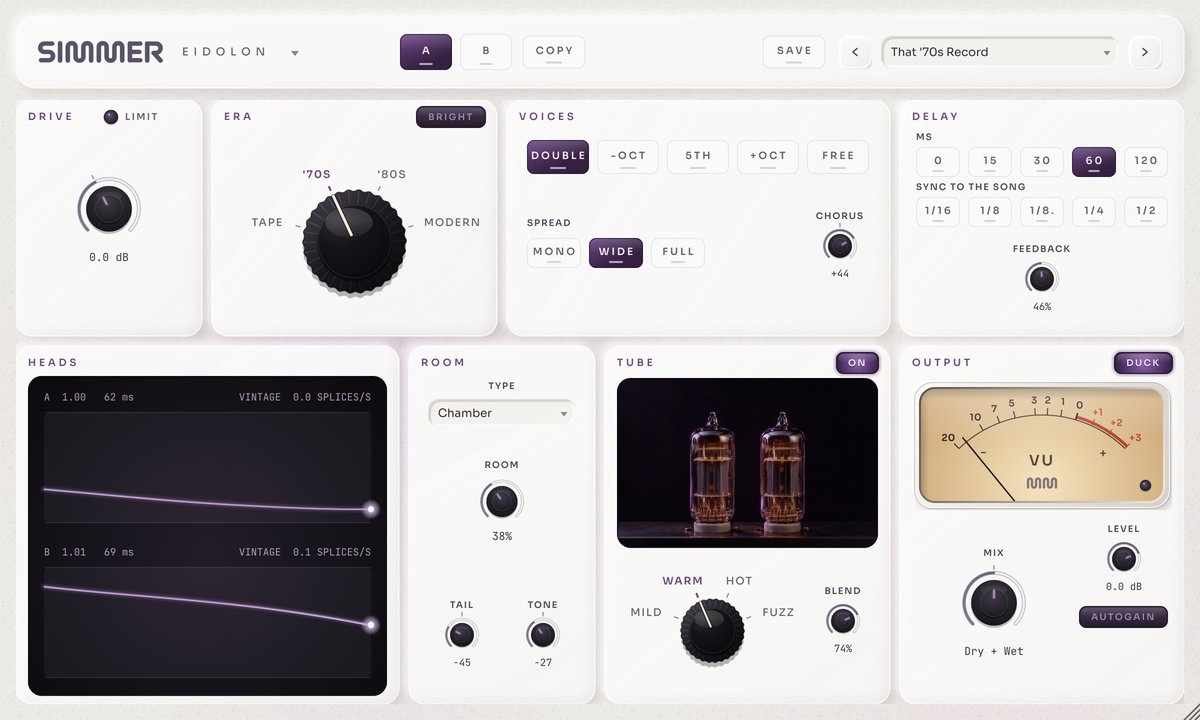Click the Dry + Wet mix label
The image size is (1200, 720).
coord(993,652)
